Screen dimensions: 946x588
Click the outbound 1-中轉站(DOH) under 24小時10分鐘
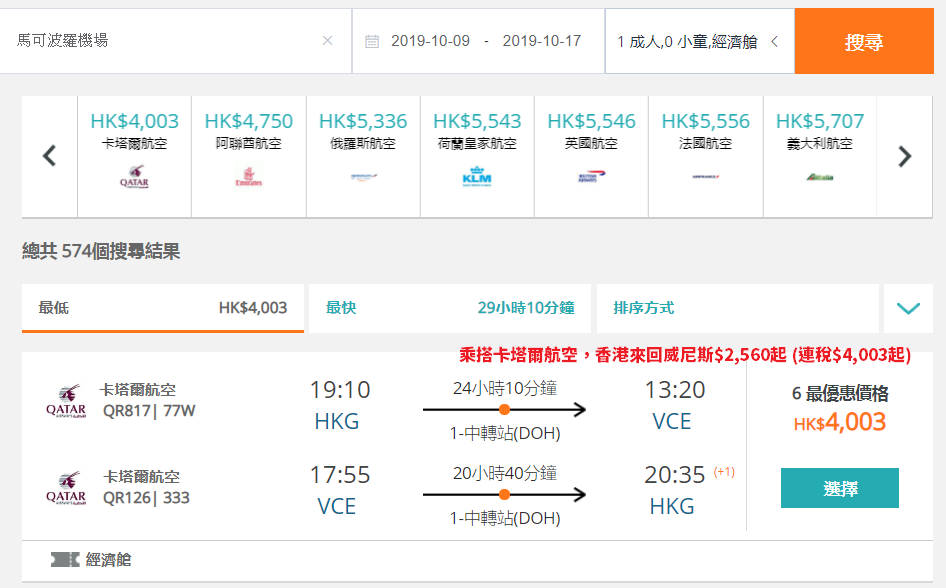pos(505,433)
